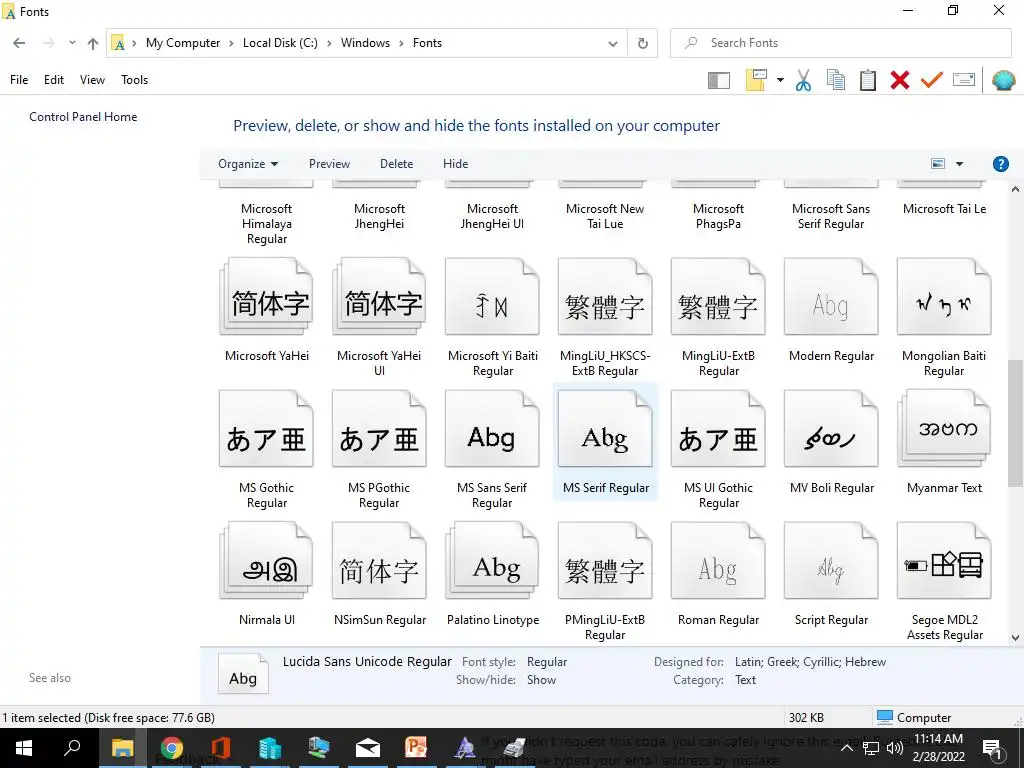Click Local Disk (C:) breadcrumb

click(280, 43)
